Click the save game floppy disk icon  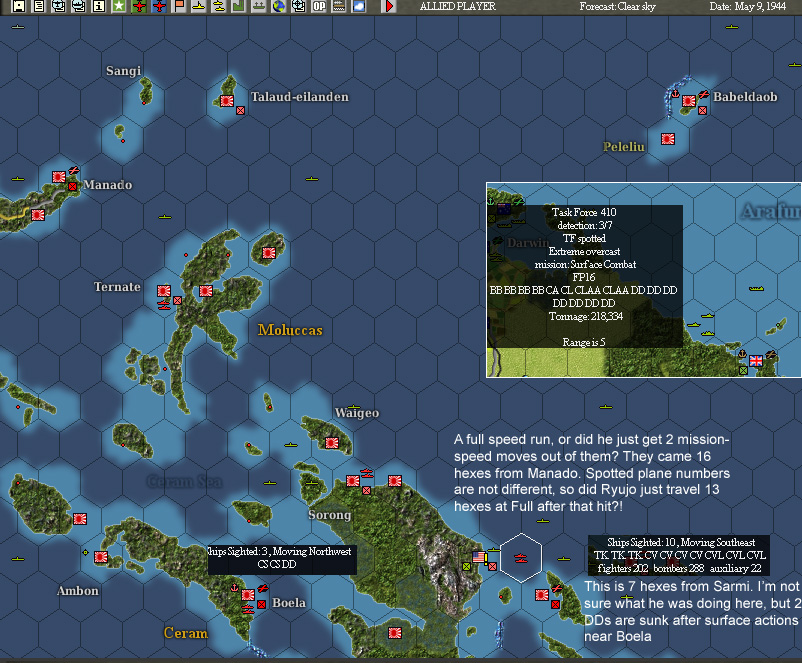pyautogui.click(x=19, y=6)
